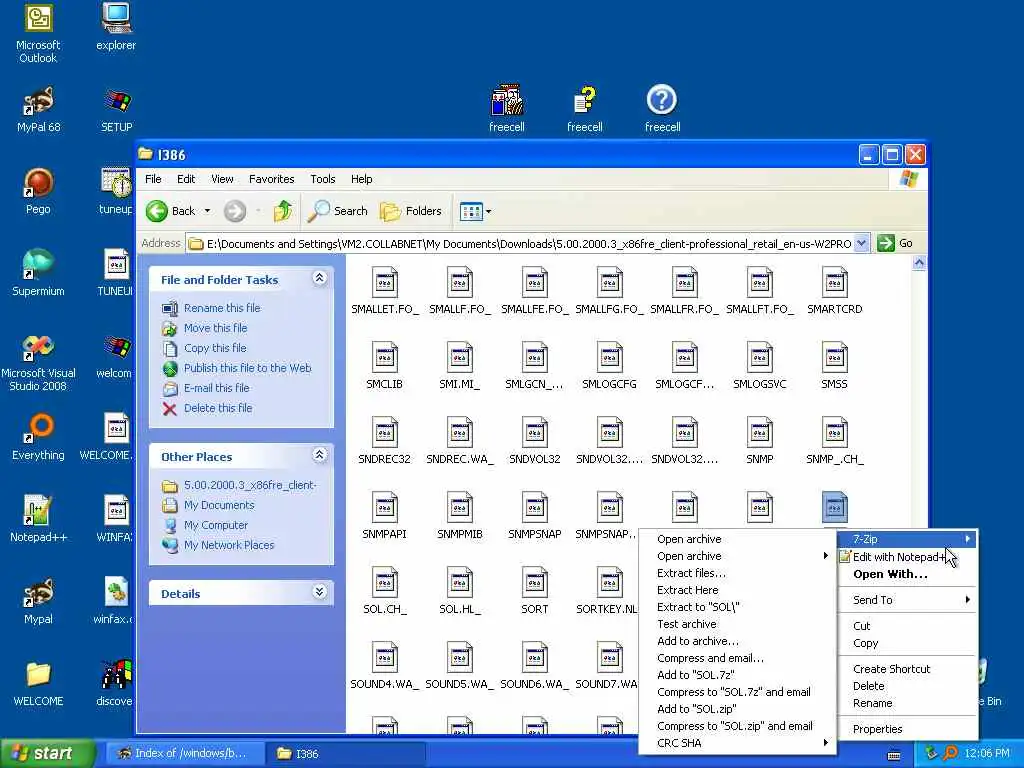Select the SNMPAPI file icon
The width and height of the screenshot is (1024, 768).
[385, 507]
